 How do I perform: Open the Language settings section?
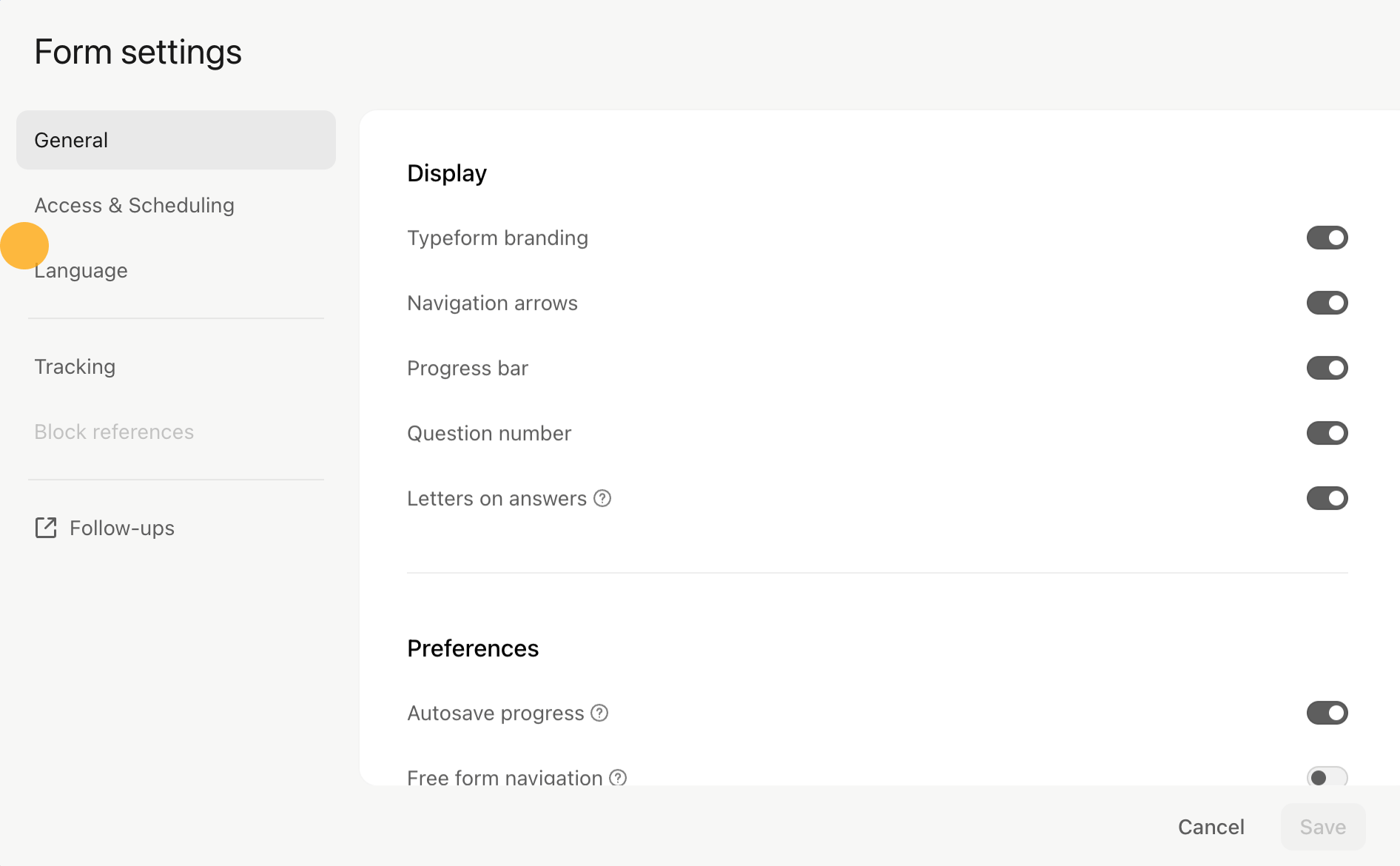pos(81,270)
